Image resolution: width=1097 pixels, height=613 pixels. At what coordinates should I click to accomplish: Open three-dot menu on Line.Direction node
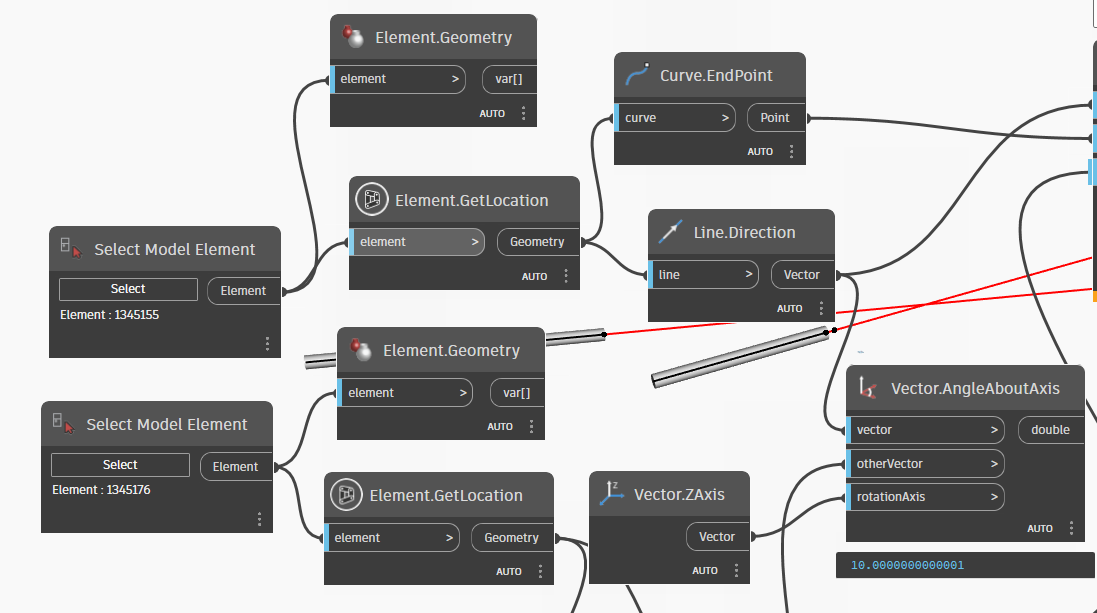click(x=821, y=309)
